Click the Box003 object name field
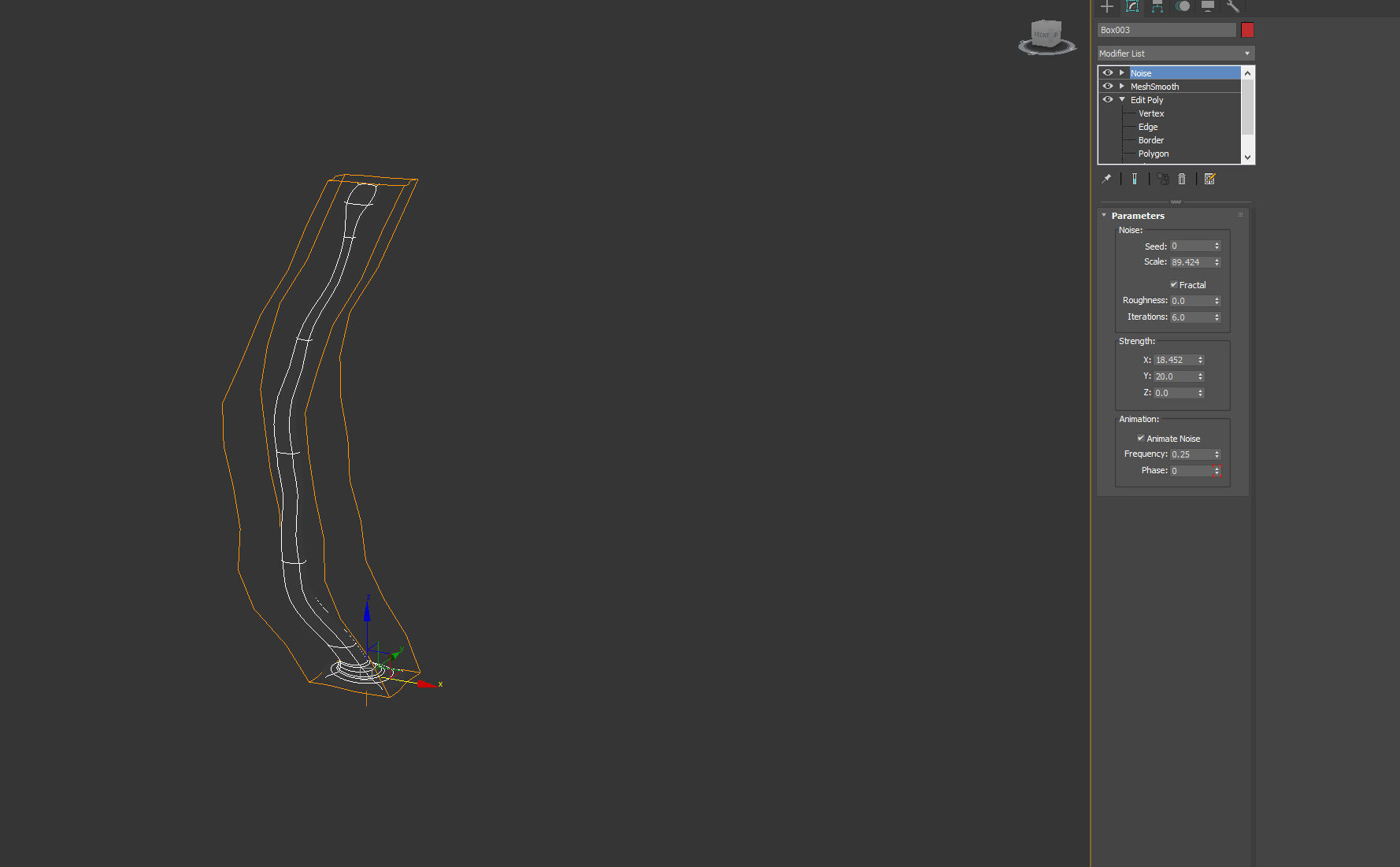The image size is (1400, 867). 1167,30
